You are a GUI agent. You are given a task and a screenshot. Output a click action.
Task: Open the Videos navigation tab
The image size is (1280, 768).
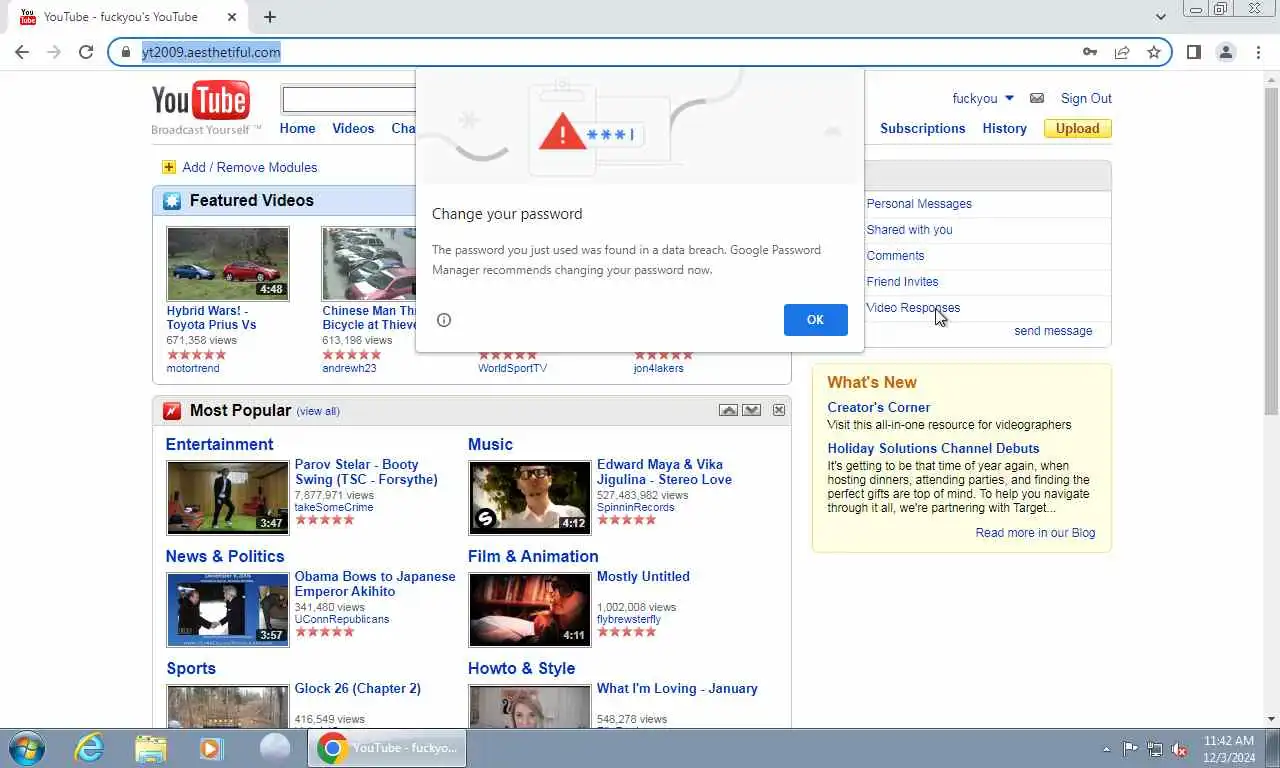(353, 128)
